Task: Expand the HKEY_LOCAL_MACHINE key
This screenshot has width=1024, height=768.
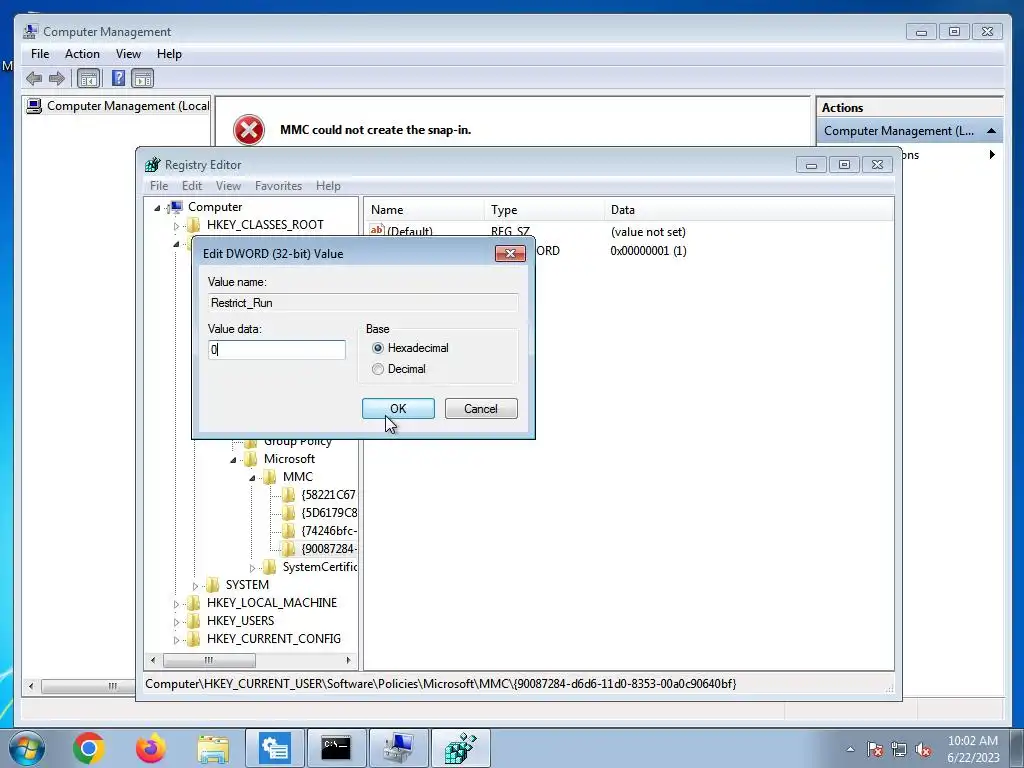Action: point(176,604)
